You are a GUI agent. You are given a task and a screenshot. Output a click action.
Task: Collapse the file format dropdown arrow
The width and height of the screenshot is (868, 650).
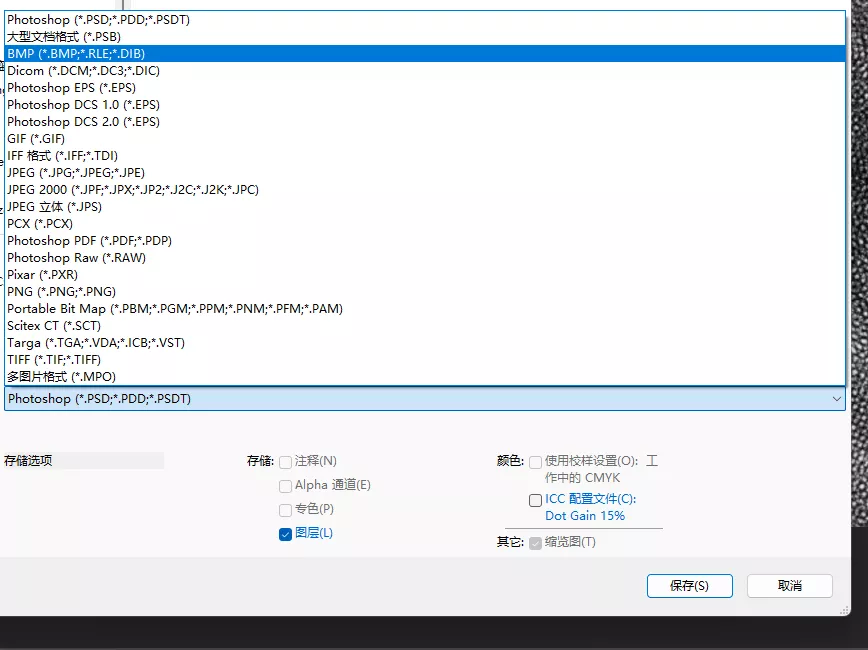click(836, 399)
